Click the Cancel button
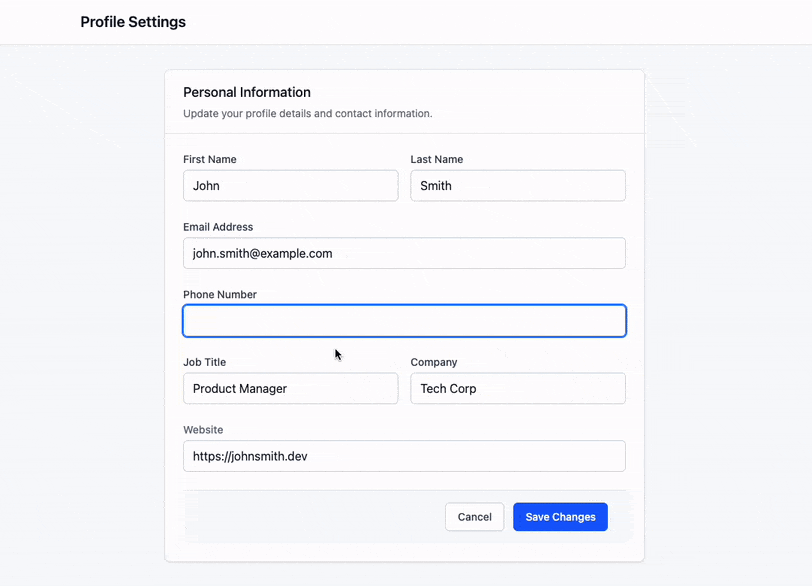812x586 pixels. (x=474, y=517)
